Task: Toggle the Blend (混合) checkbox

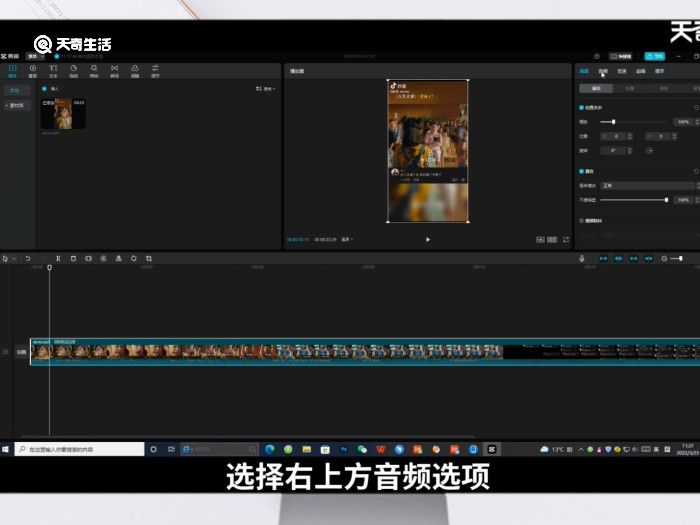Action: (581, 171)
